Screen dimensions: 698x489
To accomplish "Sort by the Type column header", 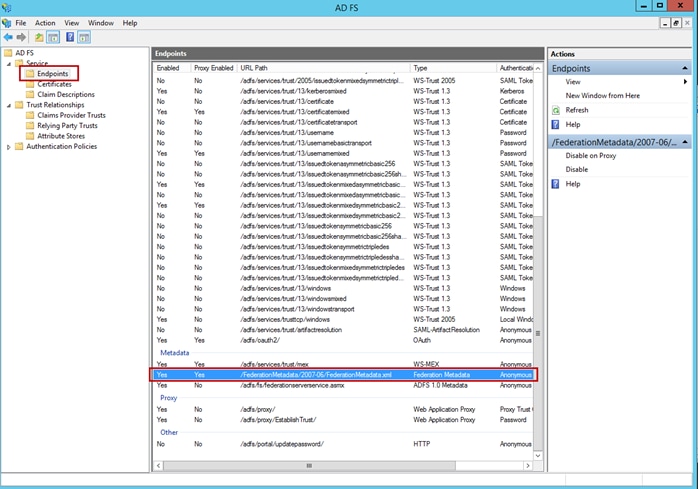I will tap(453, 68).
